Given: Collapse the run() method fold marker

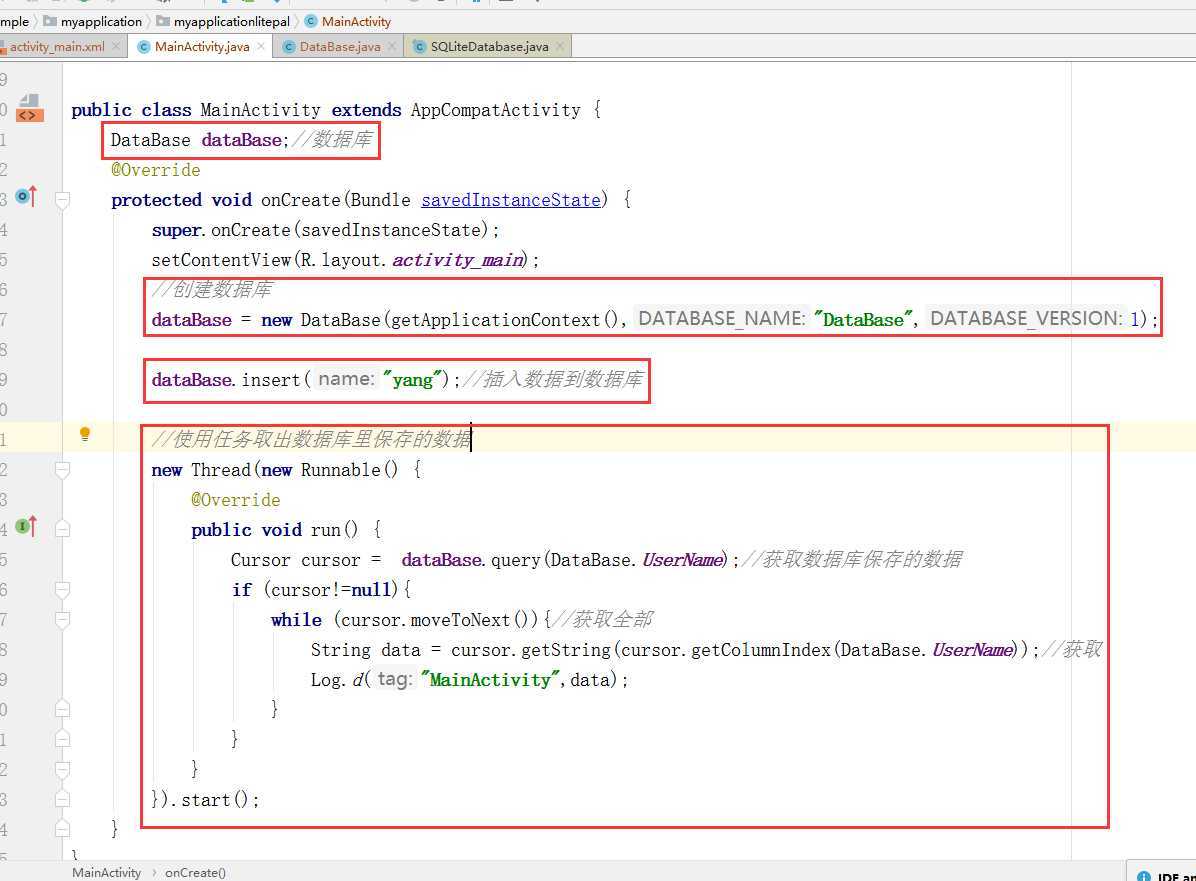Looking at the screenshot, I should click(x=62, y=530).
